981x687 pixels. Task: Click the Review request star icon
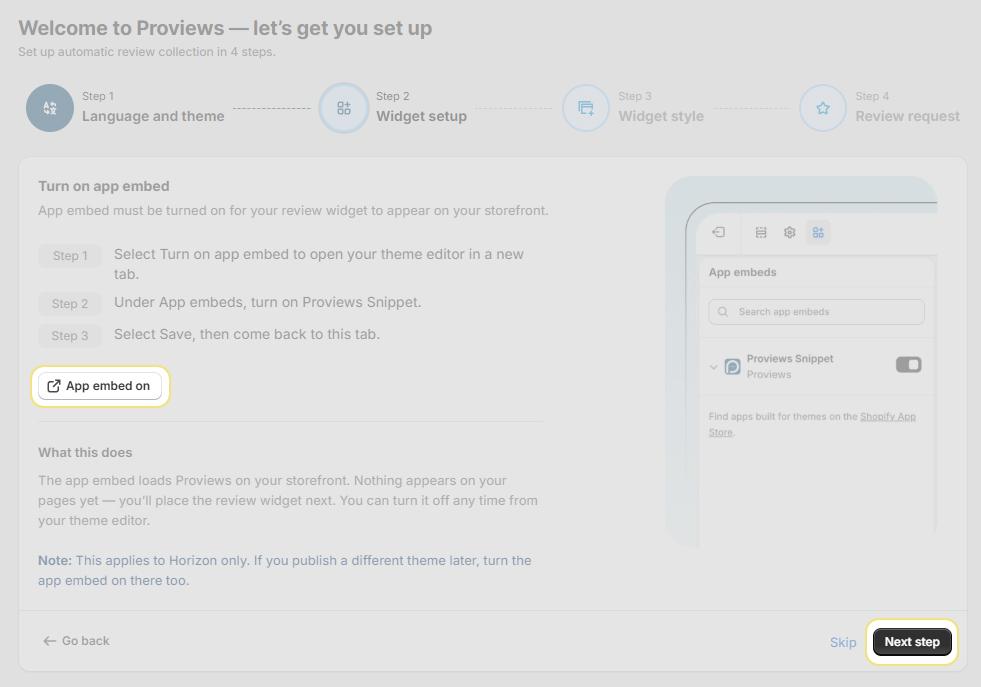point(823,108)
